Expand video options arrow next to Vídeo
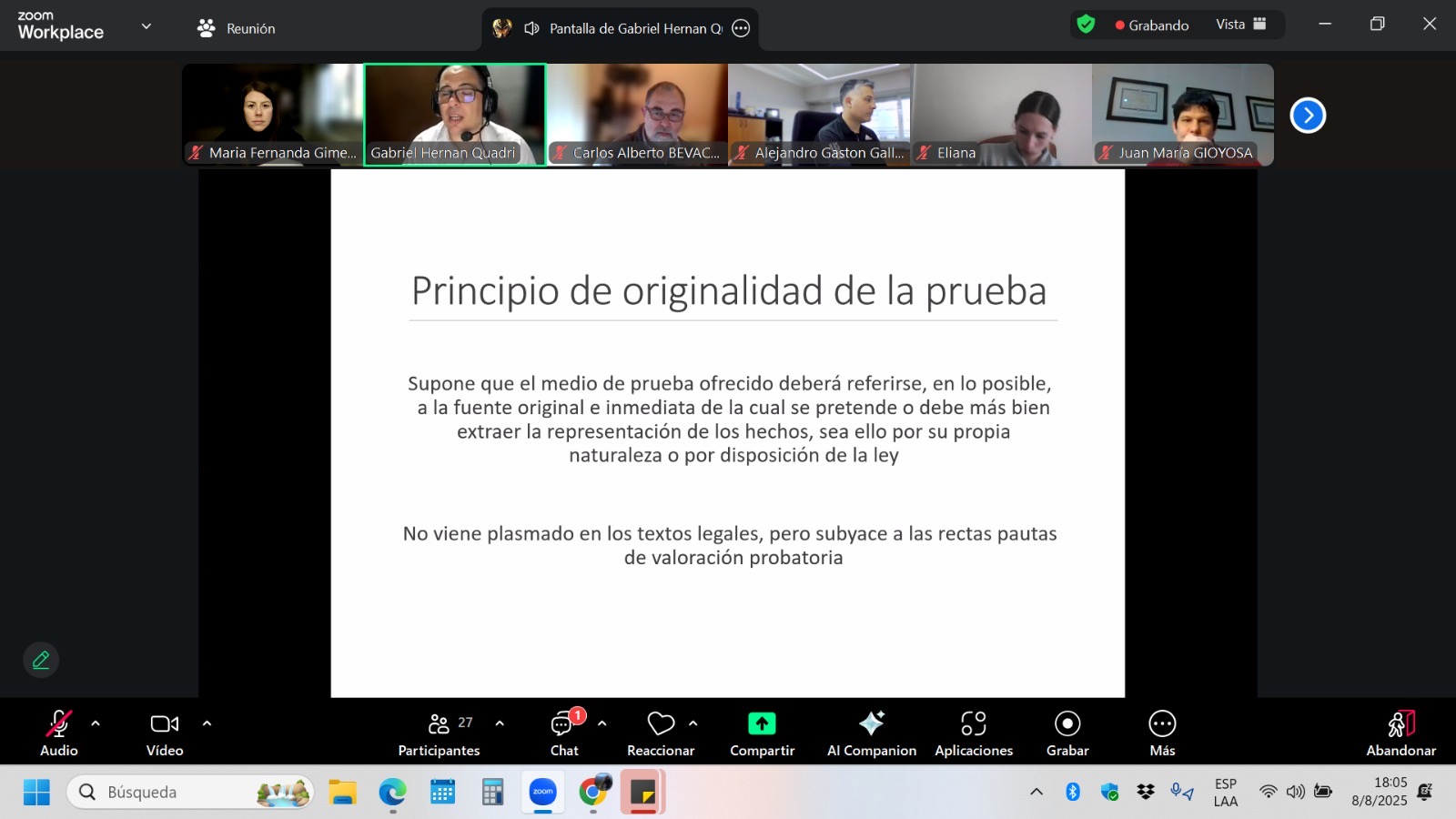 [x=207, y=723]
